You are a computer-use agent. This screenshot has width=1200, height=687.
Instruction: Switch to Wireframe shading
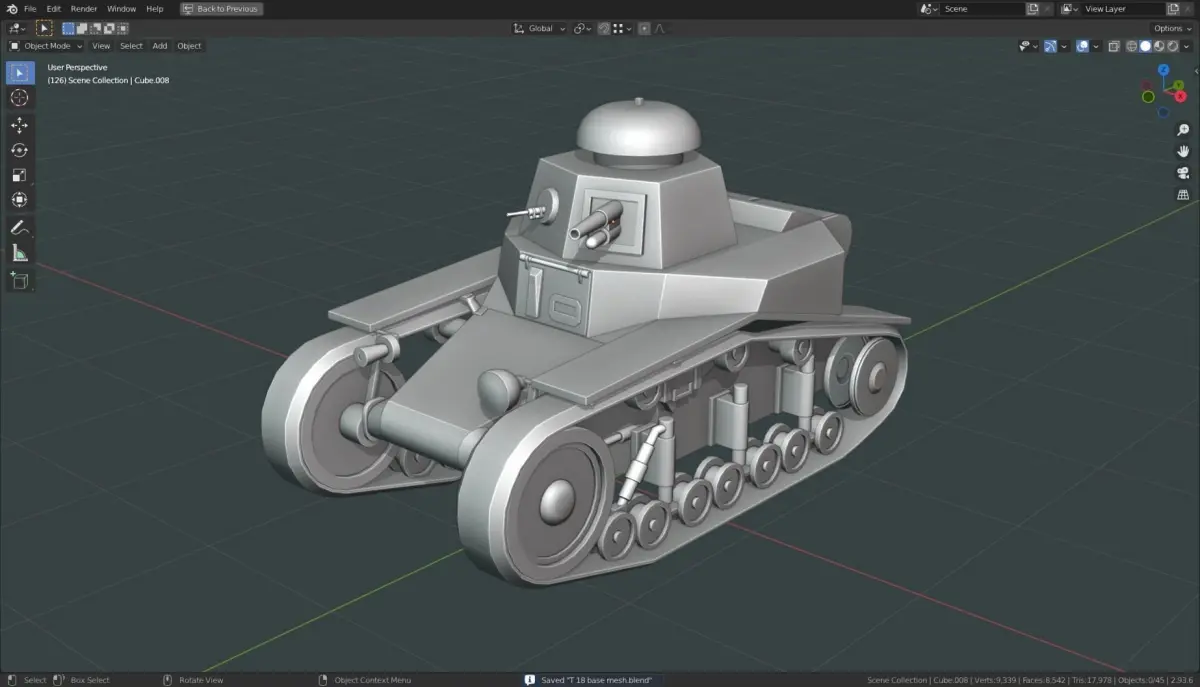click(x=1131, y=46)
